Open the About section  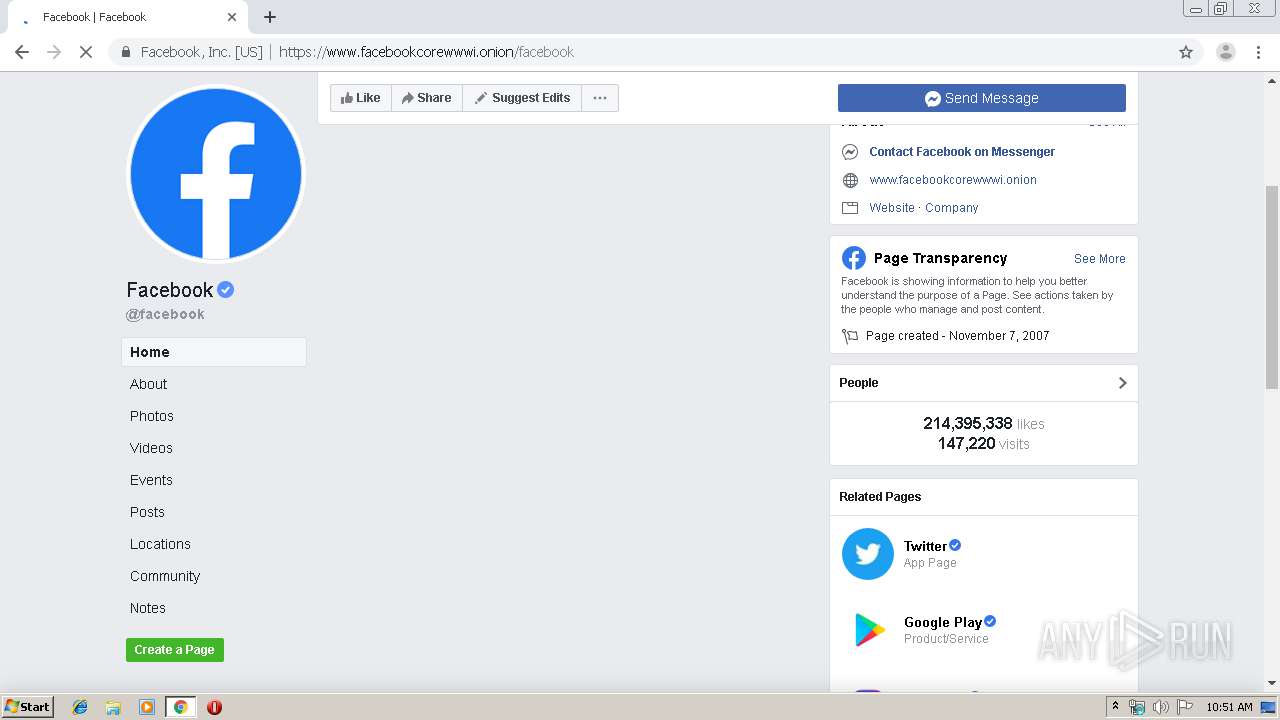[148, 384]
